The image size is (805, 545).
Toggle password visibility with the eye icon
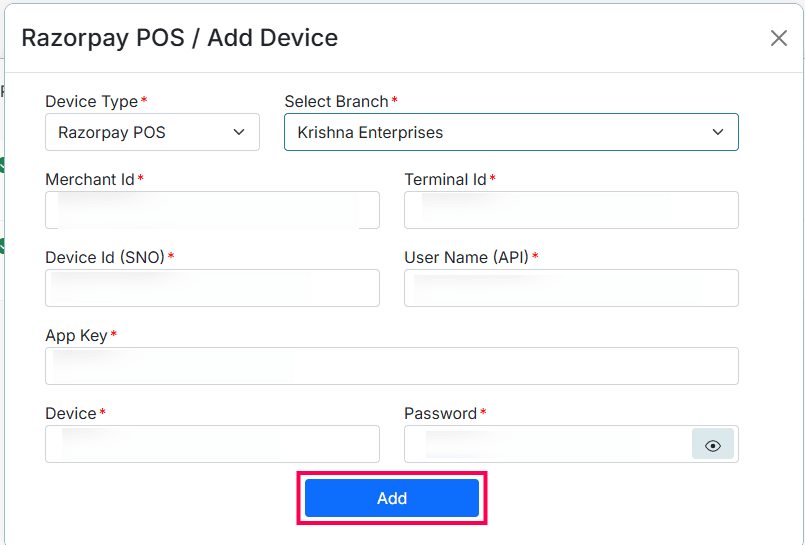click(713, 444)
